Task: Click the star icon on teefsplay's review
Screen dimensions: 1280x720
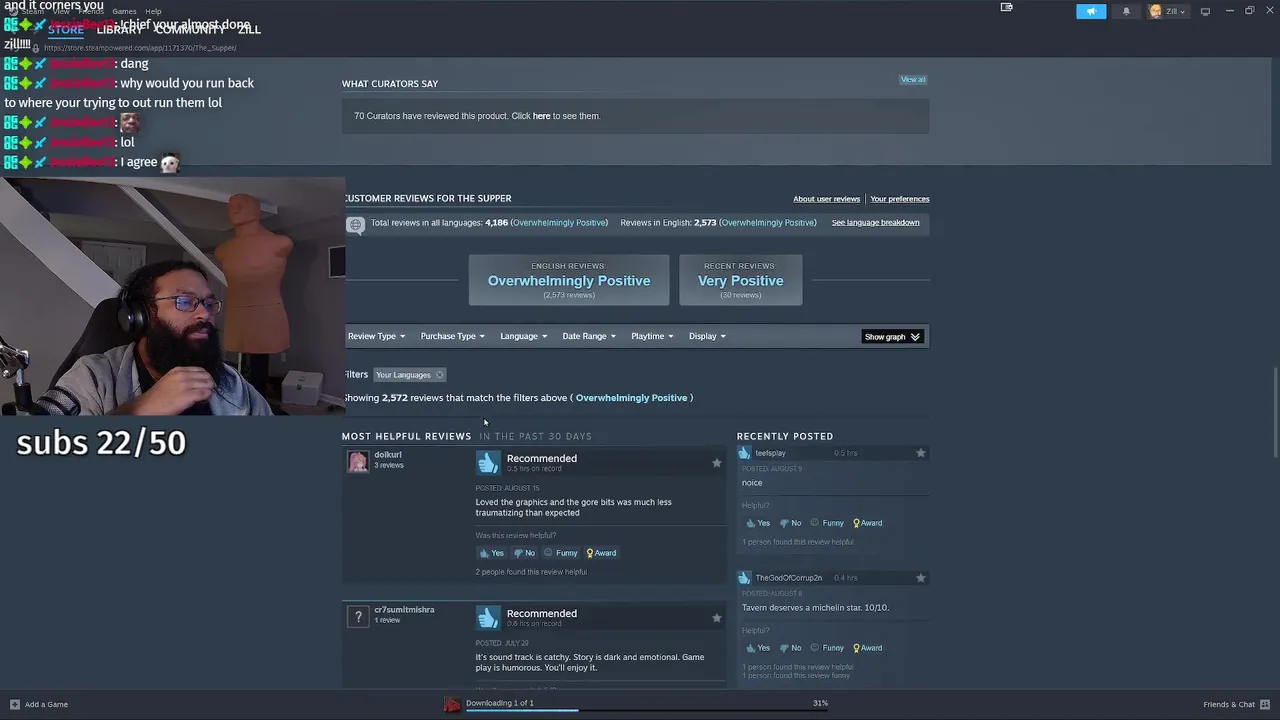Action: [x=920, y=453]
